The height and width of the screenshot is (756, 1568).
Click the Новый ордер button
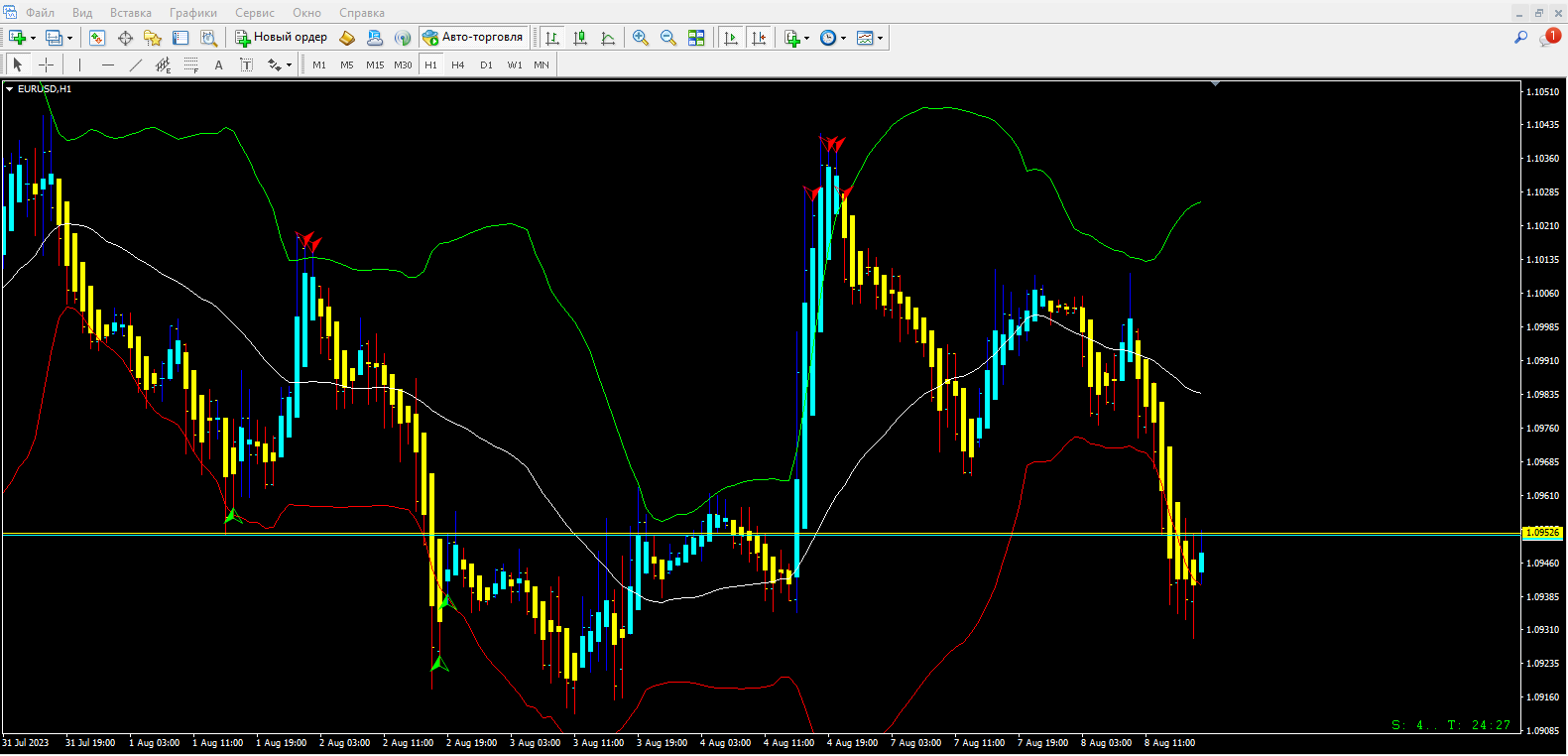[281, 38]
